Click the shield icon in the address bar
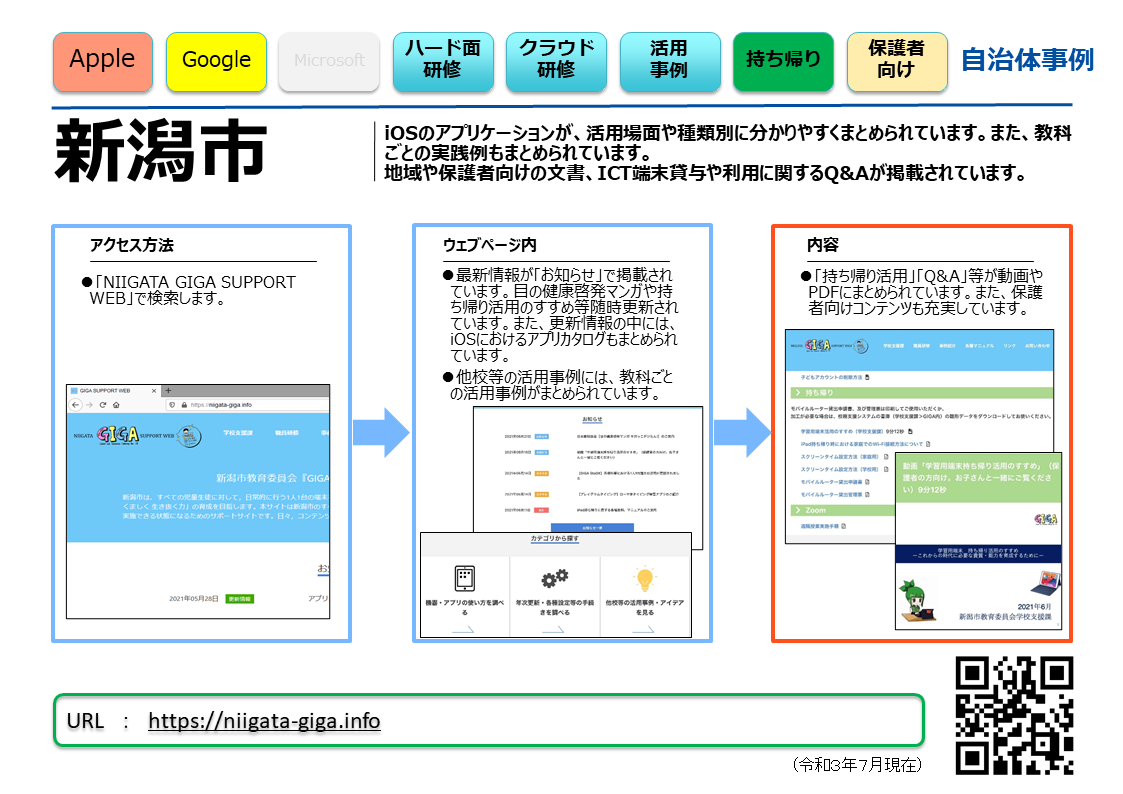Screen dimensions: 1123x794 172,405
